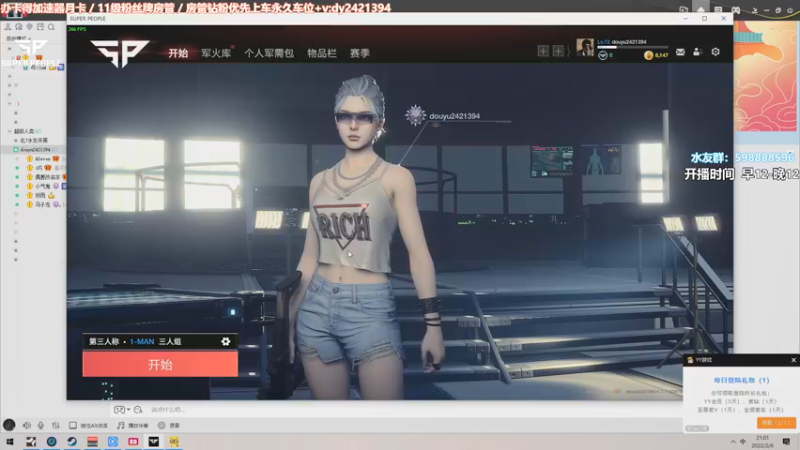Open YY bookmark list icon
This screenshot has width=800, height=450.
40,27
